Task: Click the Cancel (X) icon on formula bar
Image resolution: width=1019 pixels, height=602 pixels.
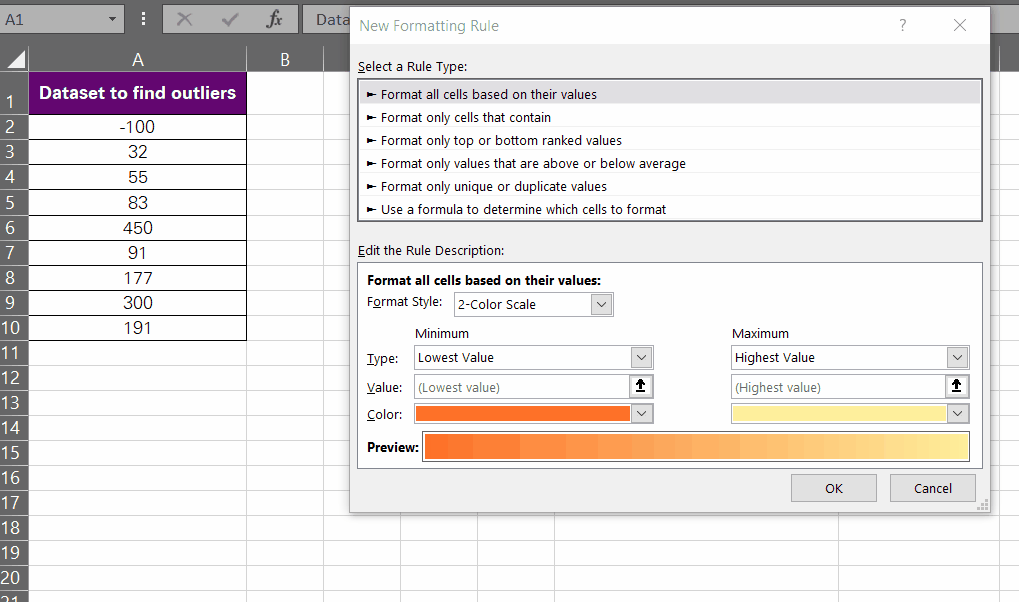Action: pyautogui.click(x=184, y=18)
